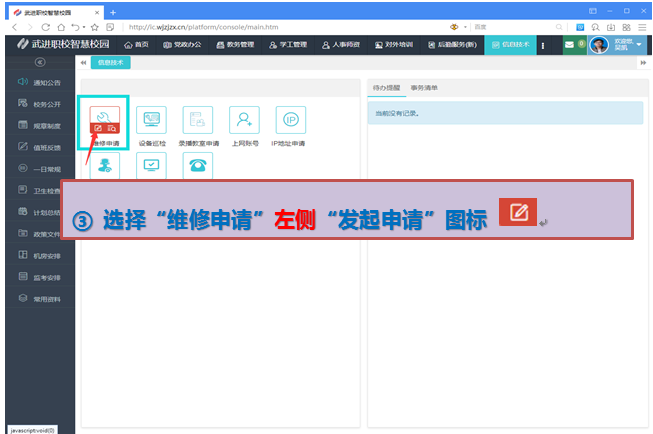Viewport: 653px width, 434px height.
Task: Expand the search engine selector dropdown
Action: 465,27
